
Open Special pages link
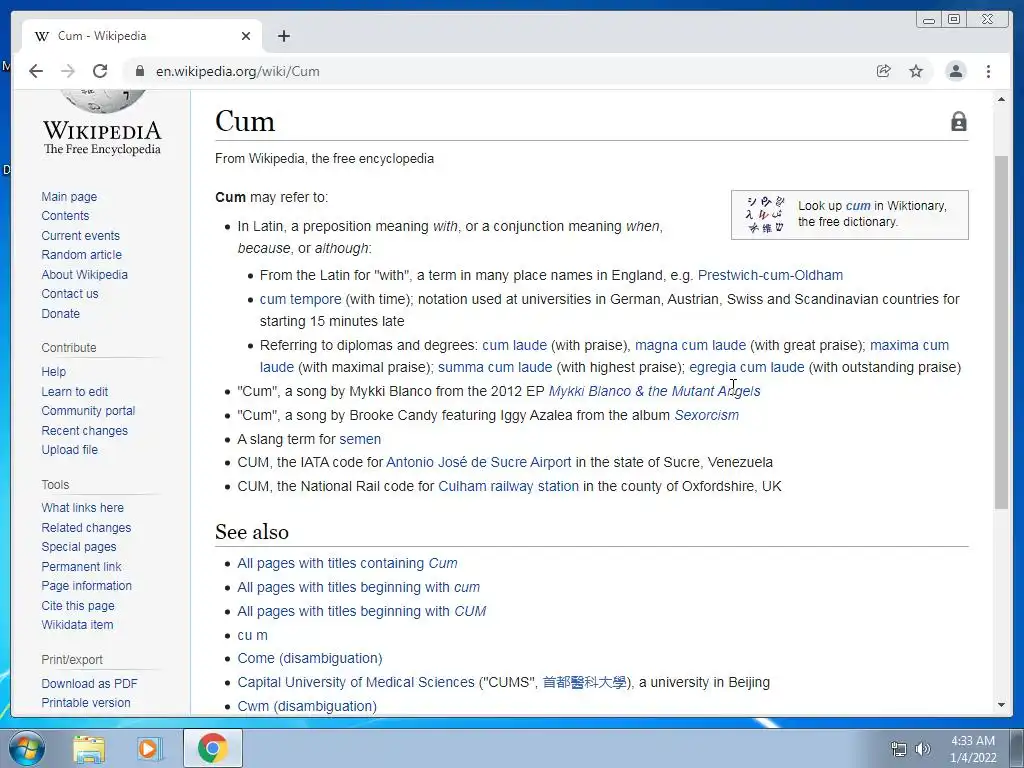tap(78, 547)
